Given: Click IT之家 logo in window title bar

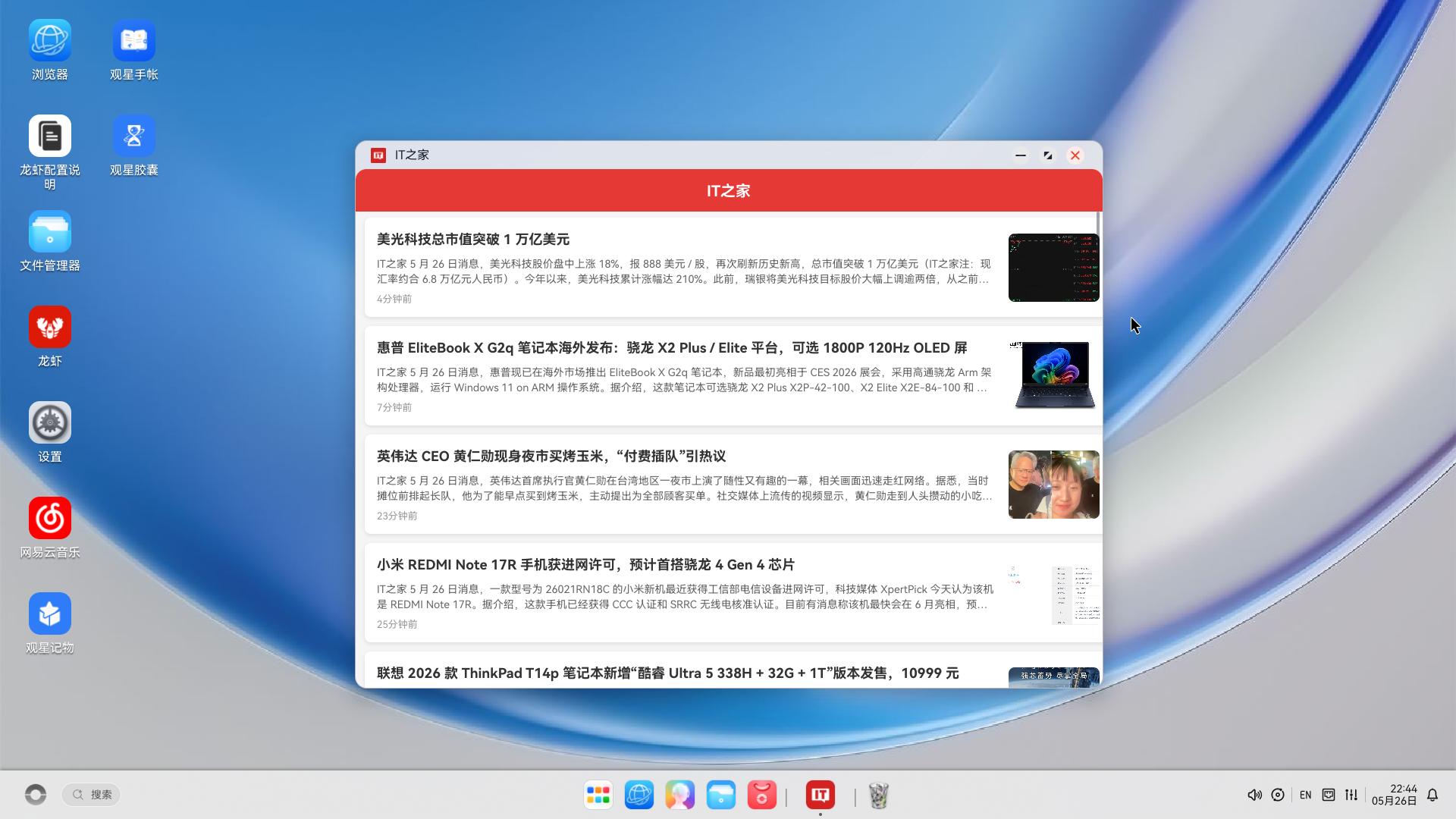Looking at the screenshot, I should (x=378, y=155).
